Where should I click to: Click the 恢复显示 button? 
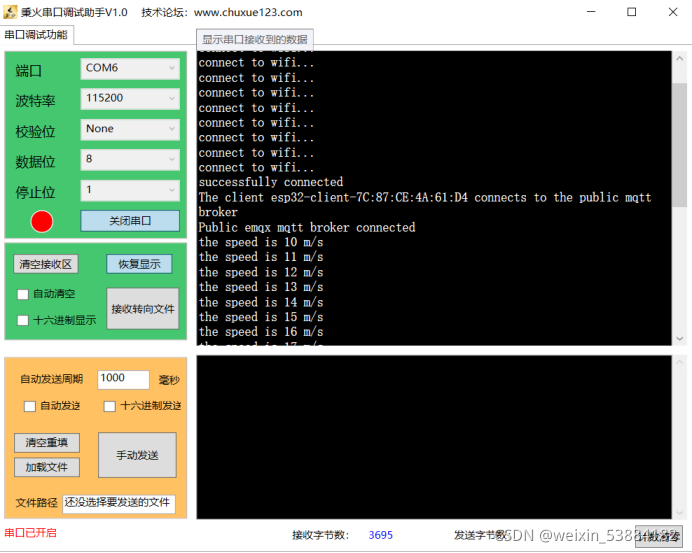(139, 264)
